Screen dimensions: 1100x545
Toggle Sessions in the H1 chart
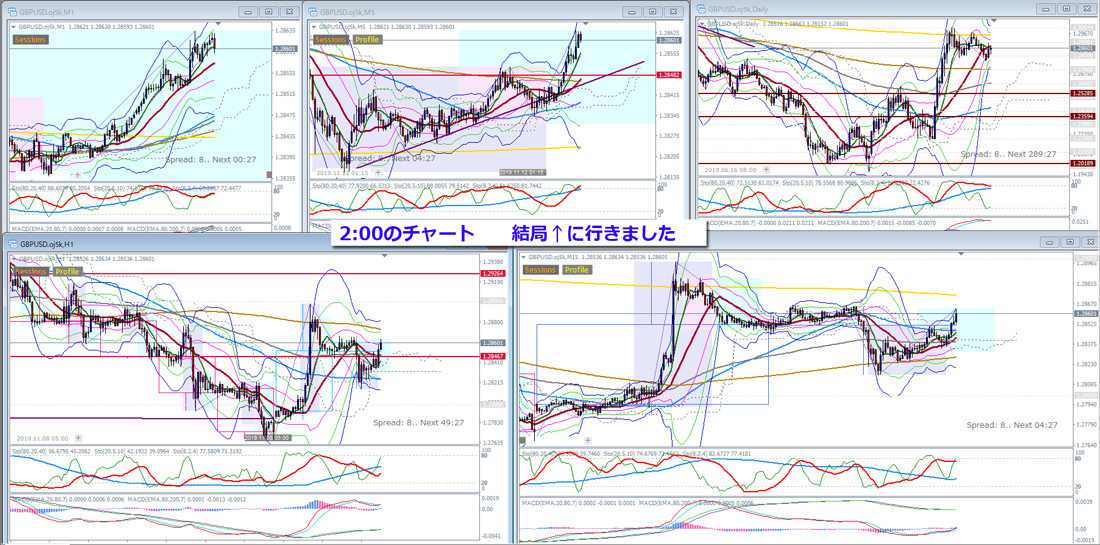pos(31,271)
